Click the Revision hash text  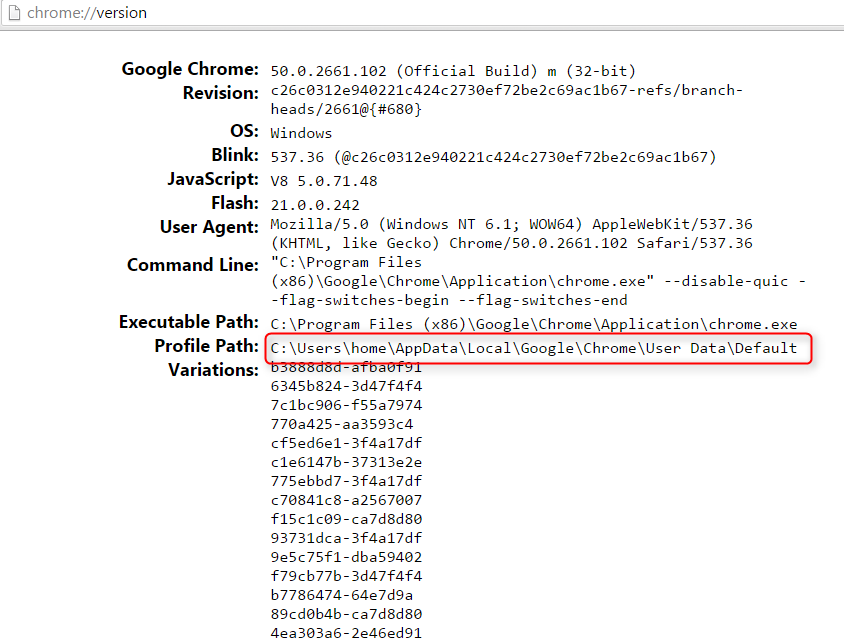pyautogui.click(x=507, y=100)
